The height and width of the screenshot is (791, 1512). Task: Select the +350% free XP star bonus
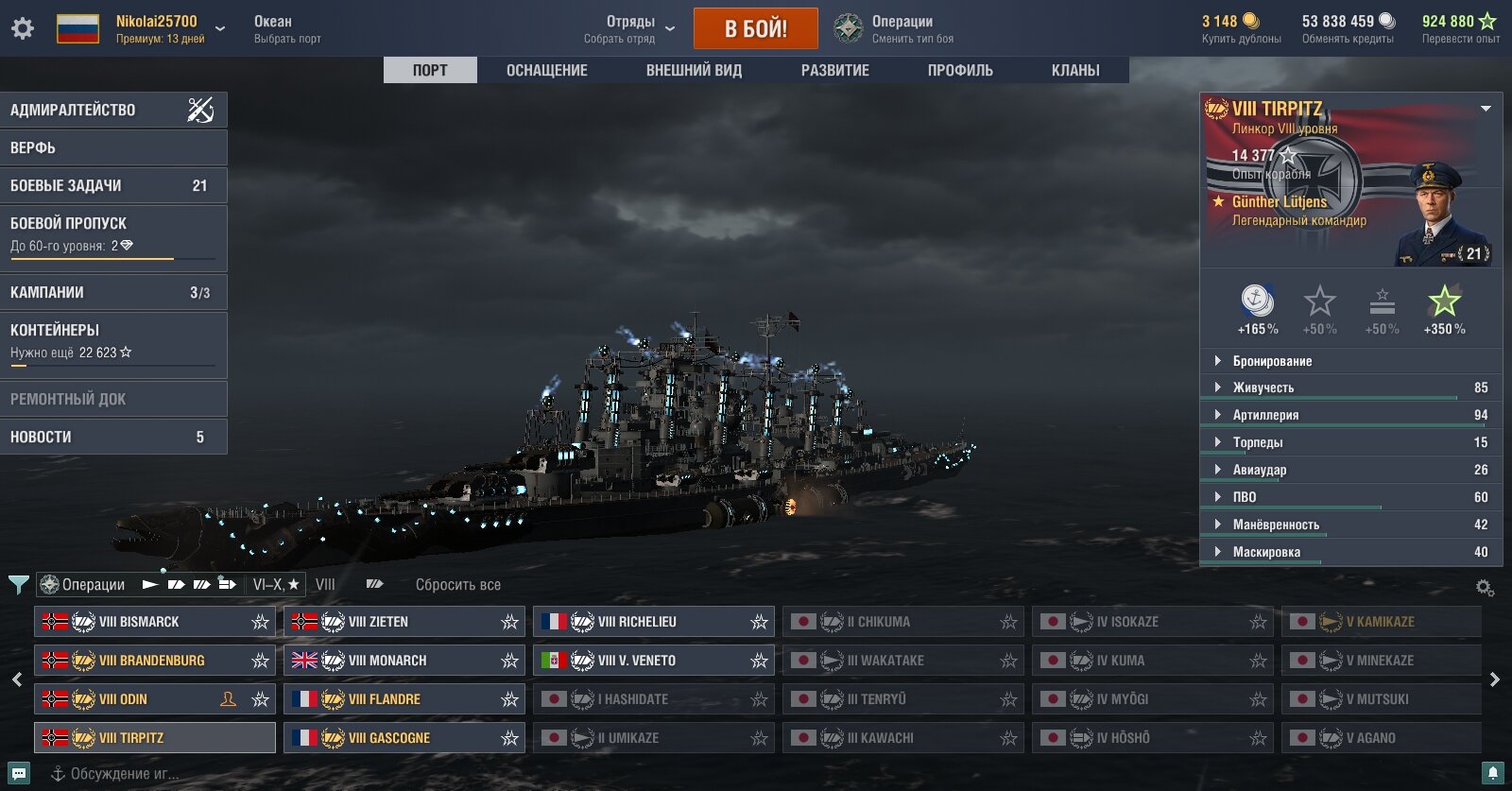[x=1444, y=302]
